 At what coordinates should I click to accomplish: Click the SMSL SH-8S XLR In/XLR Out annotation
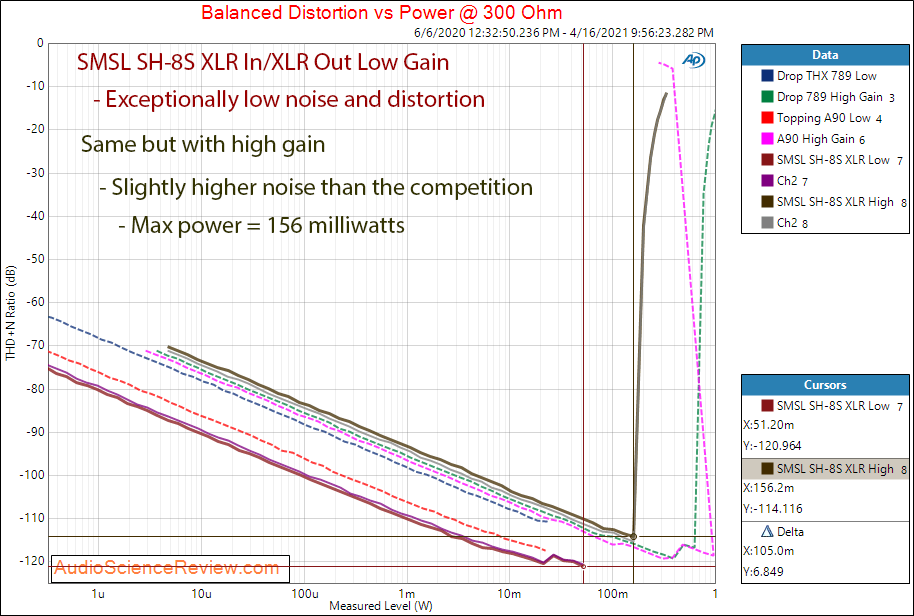click(263, 62)
